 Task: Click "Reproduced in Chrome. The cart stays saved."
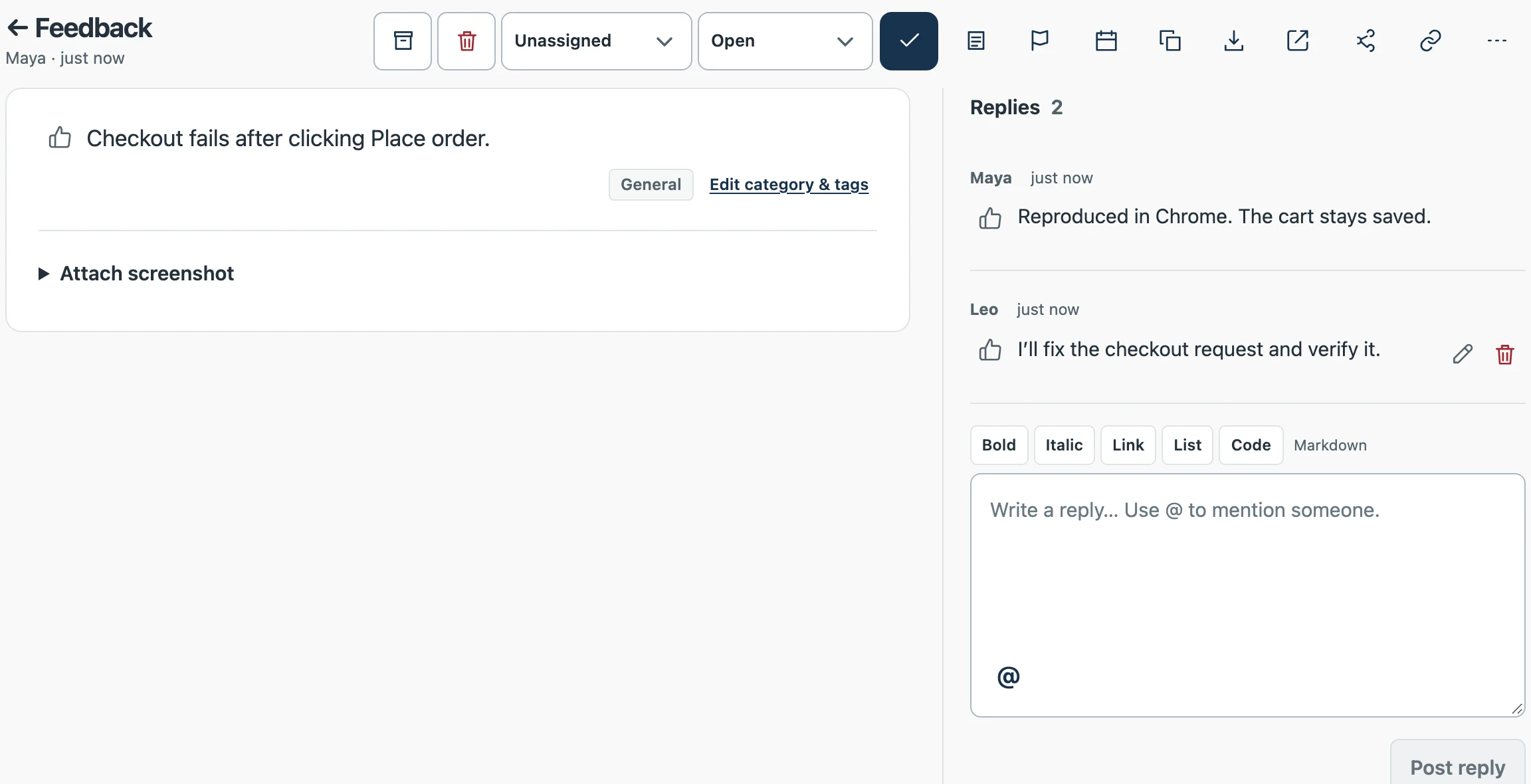(1224, 217)
